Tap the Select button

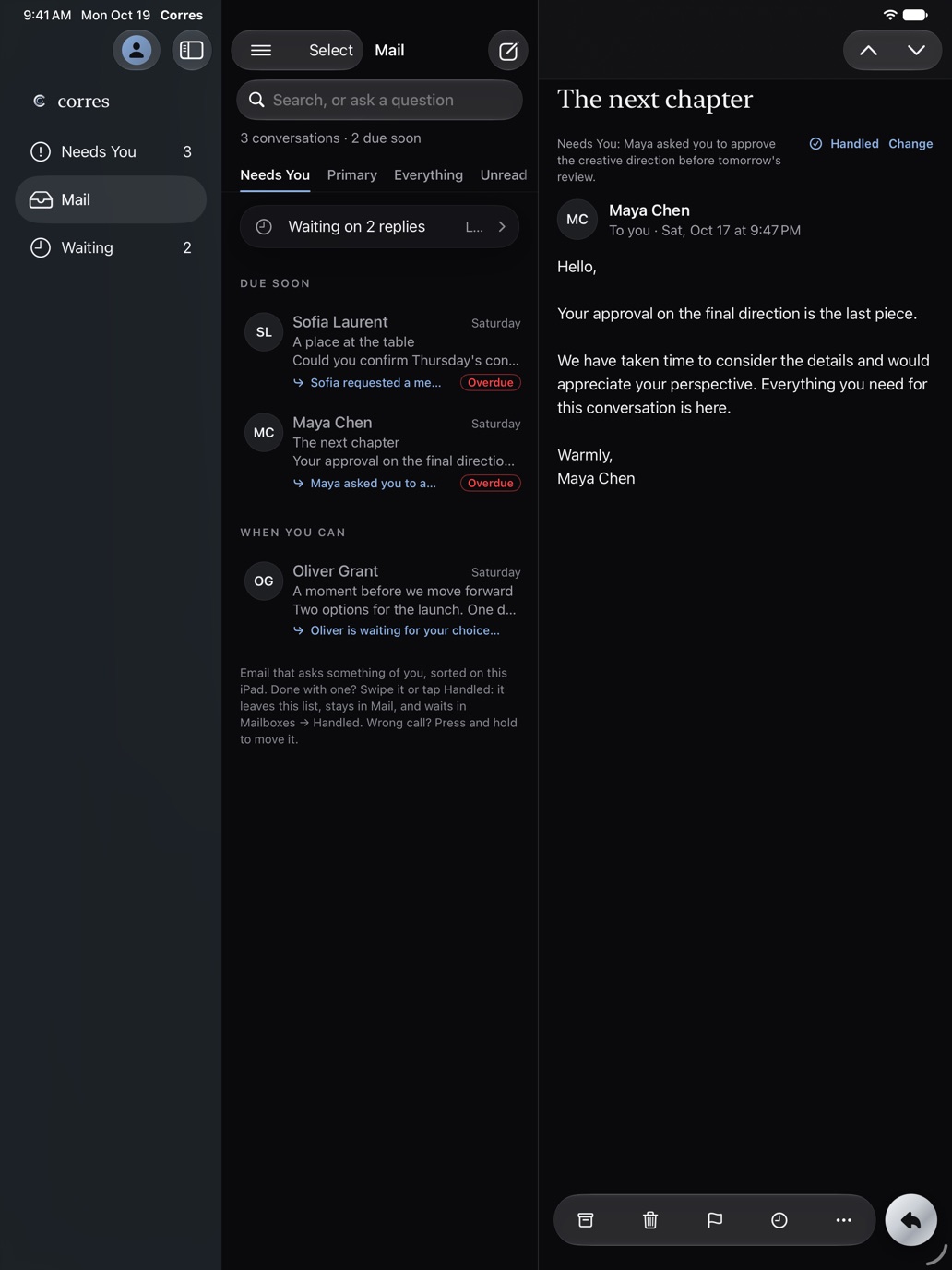point(331,50)
